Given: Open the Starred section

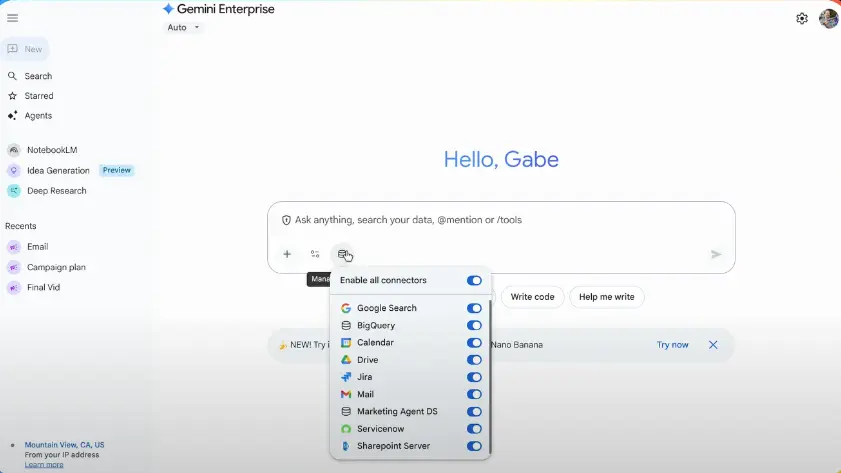Looking at the screenshot, I should pyautogui.click(x=39, y=96).
